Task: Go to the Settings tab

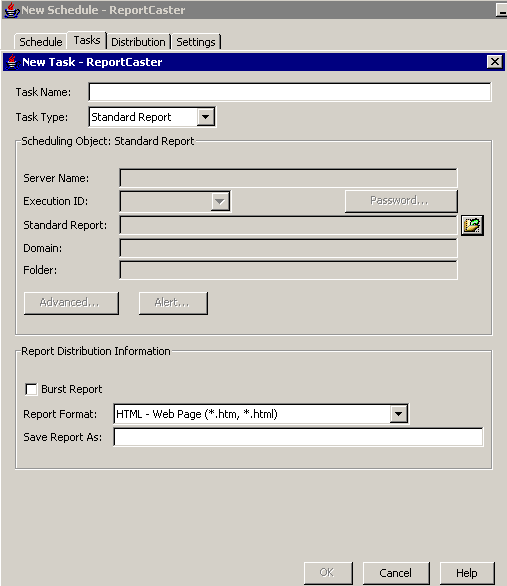Action: pos(196,42)
